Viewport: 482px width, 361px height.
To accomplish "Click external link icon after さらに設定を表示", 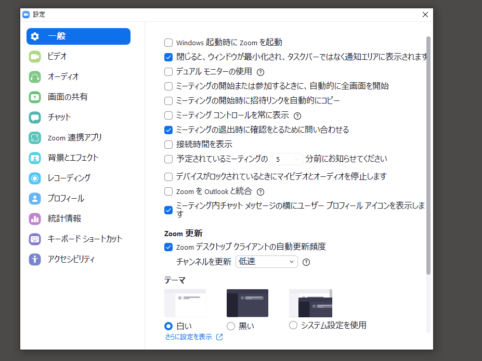I will 219,337.
